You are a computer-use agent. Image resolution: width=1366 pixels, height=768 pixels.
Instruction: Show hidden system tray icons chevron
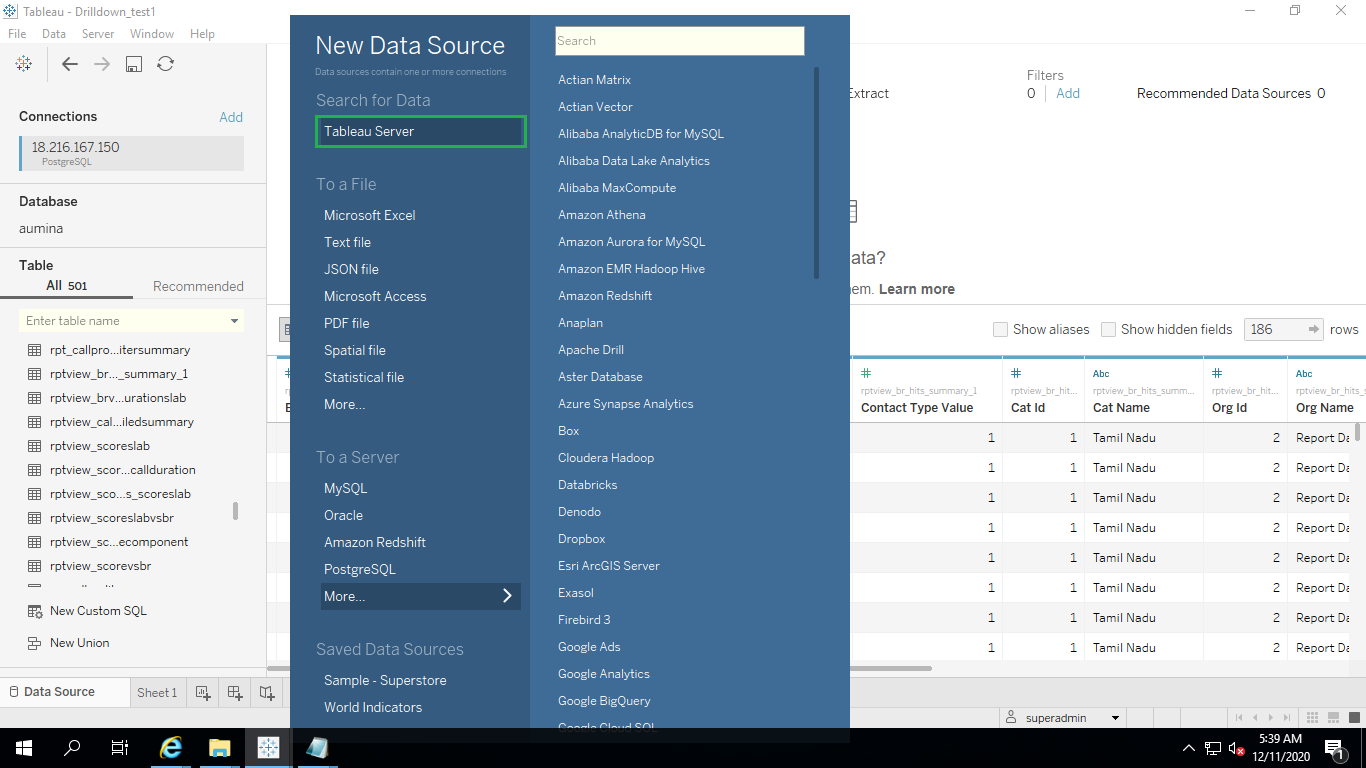[x=1189, y=748]
